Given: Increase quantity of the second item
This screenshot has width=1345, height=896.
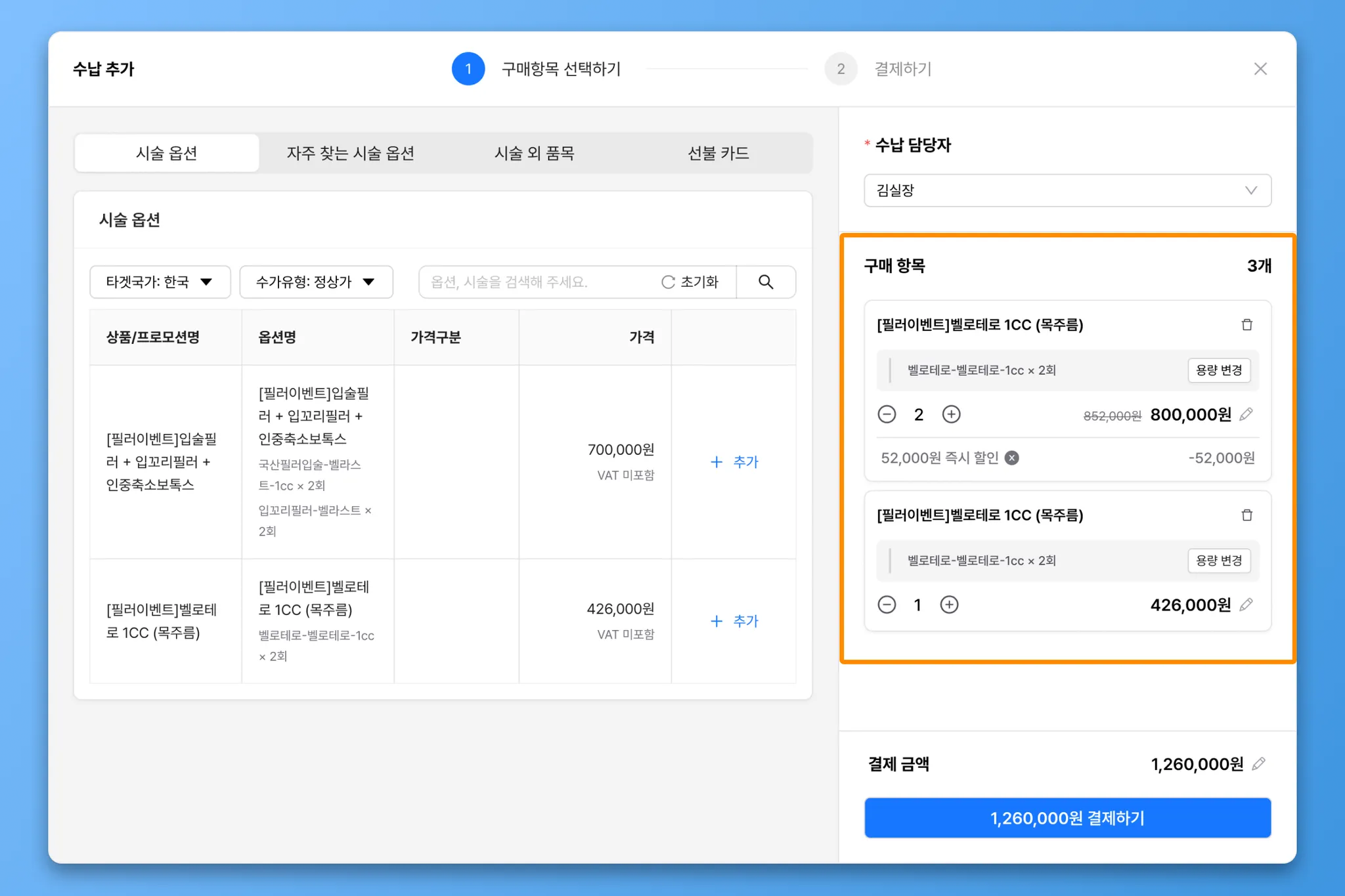Looking at the screenshot, I should 949,605.
